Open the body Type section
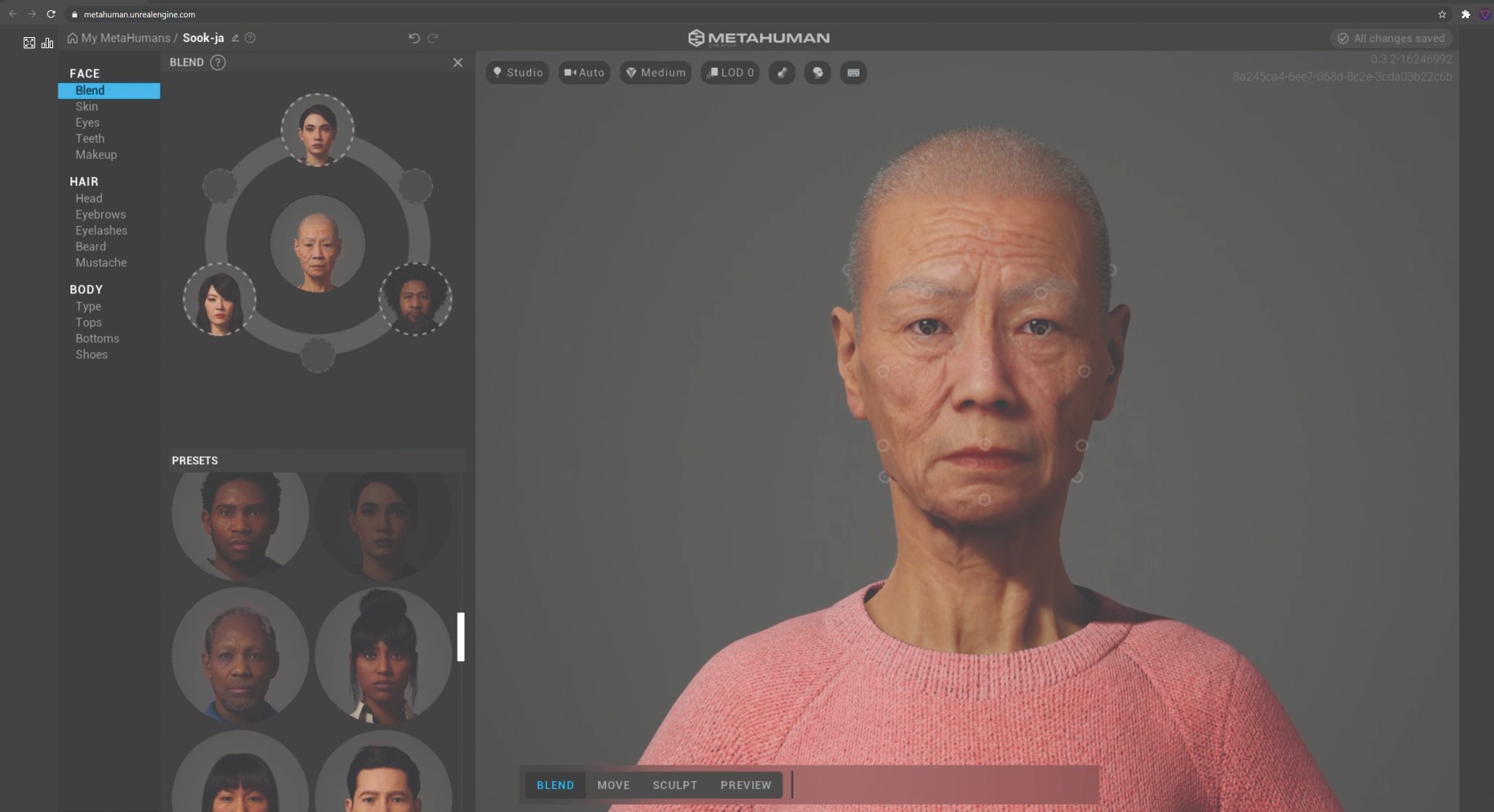 pyautogui.click(x=88, y=306)
